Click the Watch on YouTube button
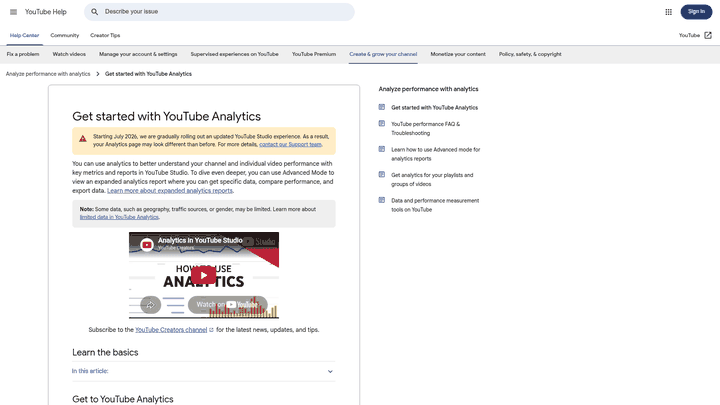This screenshot has width=720, height=405. click(228, 305)
